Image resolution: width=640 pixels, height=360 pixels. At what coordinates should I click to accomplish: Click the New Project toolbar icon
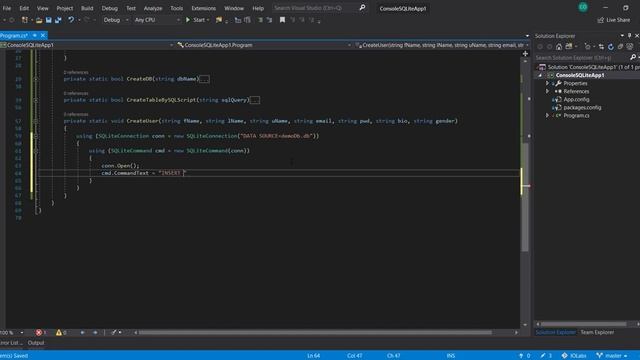pos(25,20)
